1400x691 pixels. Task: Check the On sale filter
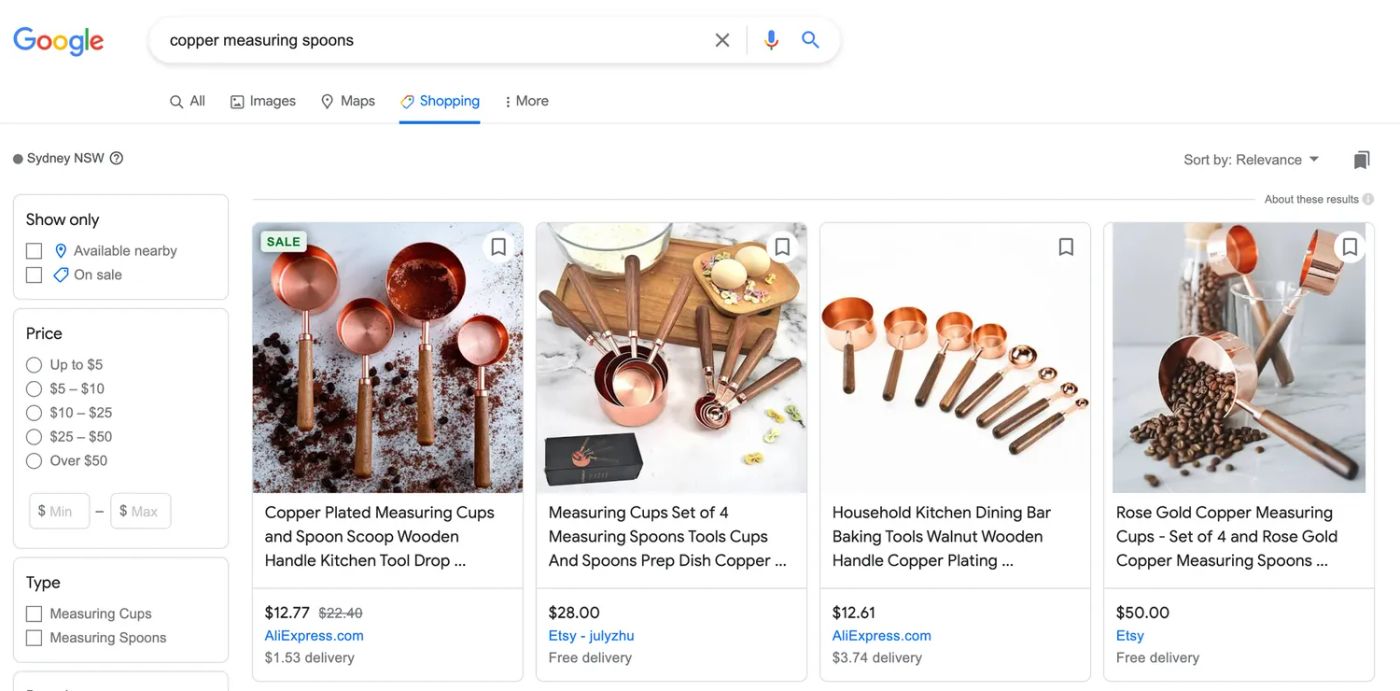[34, 274]
